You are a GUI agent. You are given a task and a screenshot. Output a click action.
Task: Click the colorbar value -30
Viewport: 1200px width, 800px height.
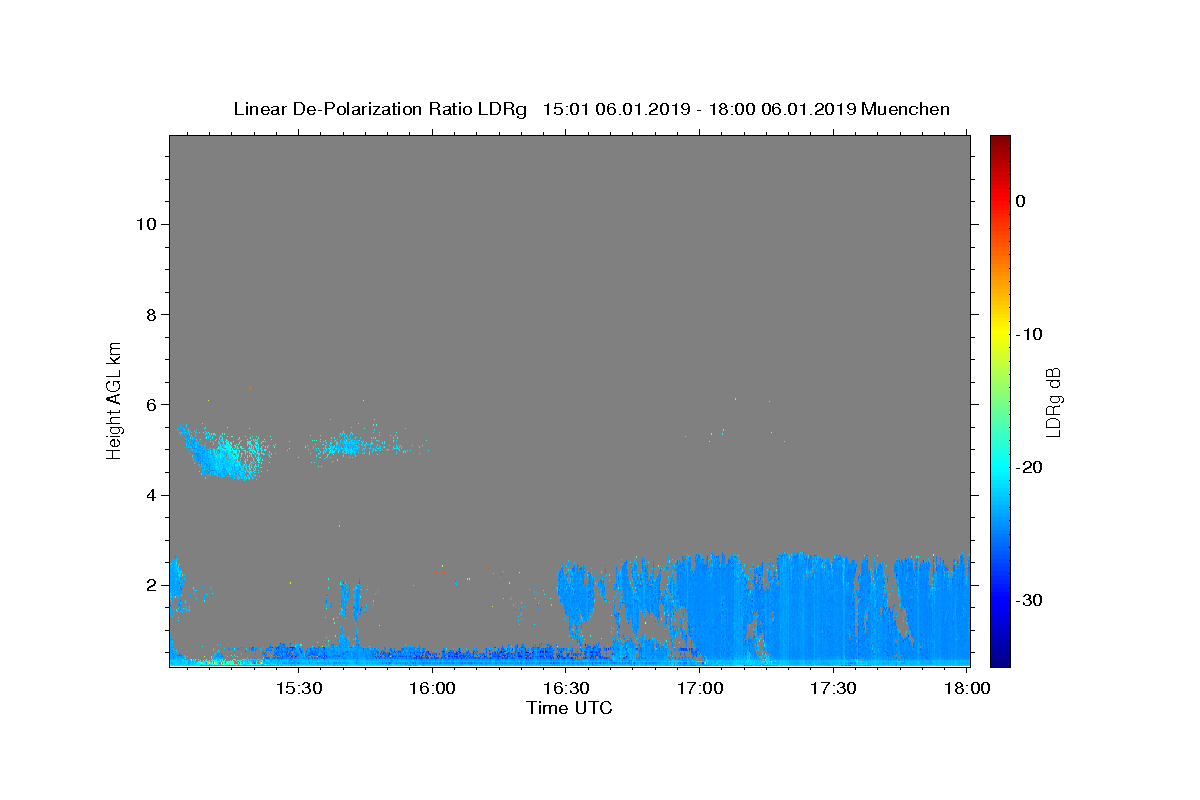1029,600
